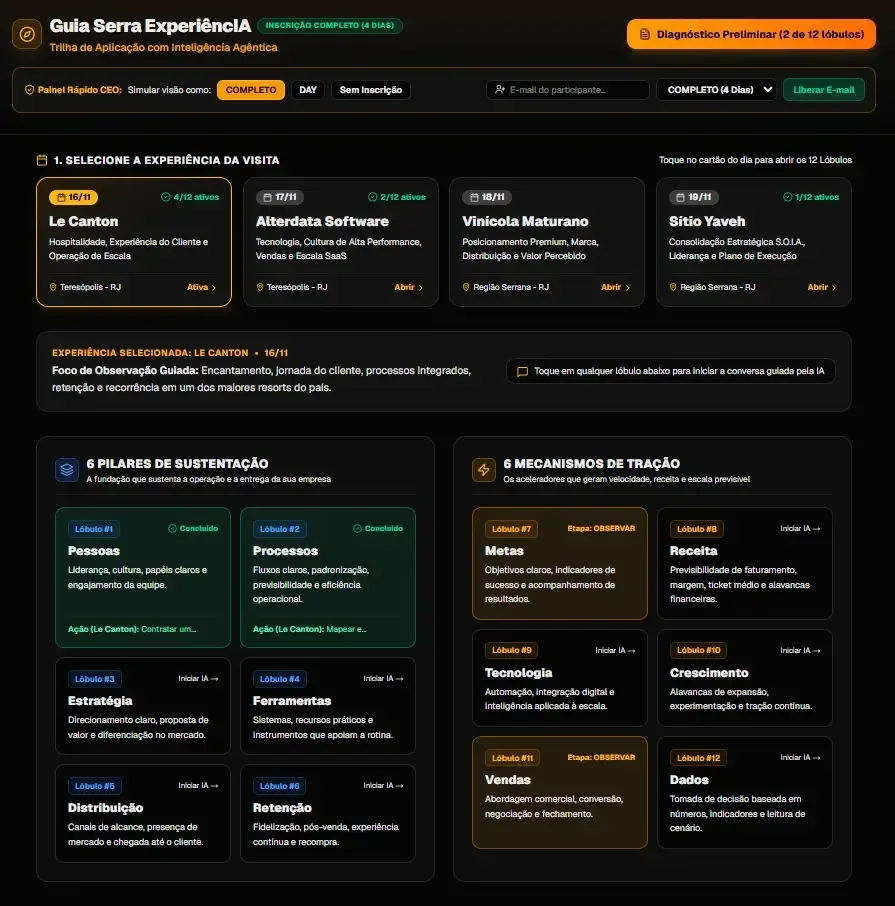This screenshot has height=906, width=895.
Task: Click Iniciar IA on Estratégia card
Action: click(198, 678)
